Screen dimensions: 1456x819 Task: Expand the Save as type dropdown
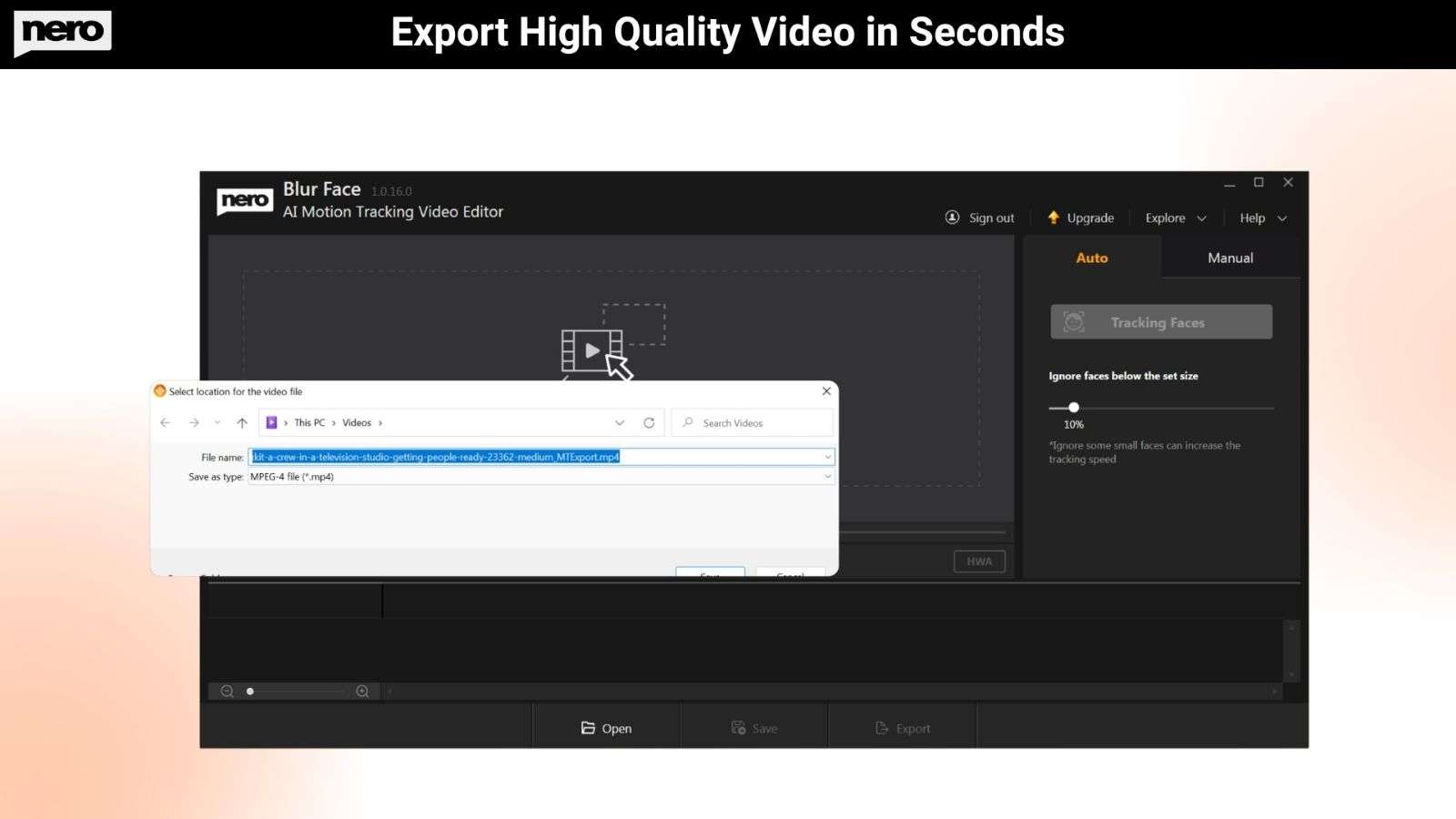(826, 476)
